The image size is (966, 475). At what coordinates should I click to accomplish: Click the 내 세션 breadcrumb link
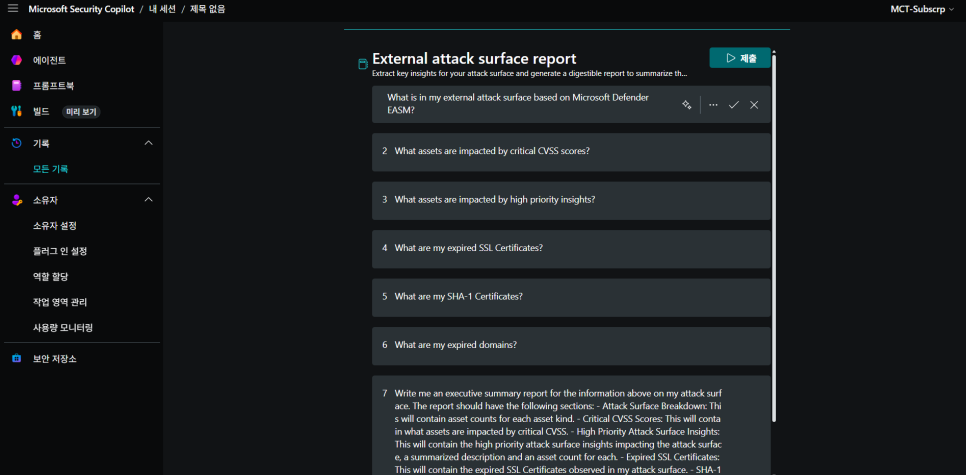click(x=161, y=9)
